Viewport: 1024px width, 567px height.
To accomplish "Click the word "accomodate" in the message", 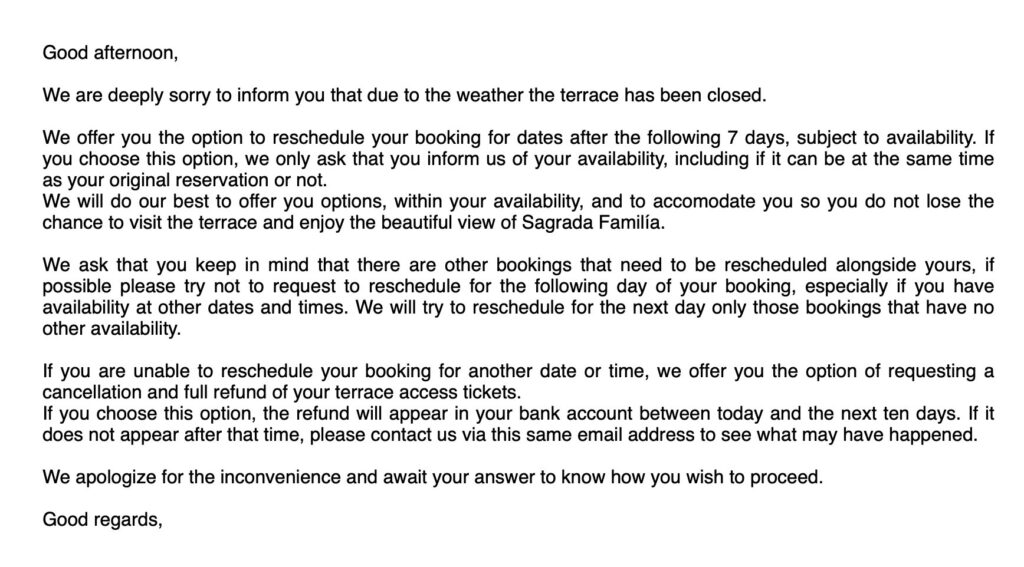I will (651, 202).
